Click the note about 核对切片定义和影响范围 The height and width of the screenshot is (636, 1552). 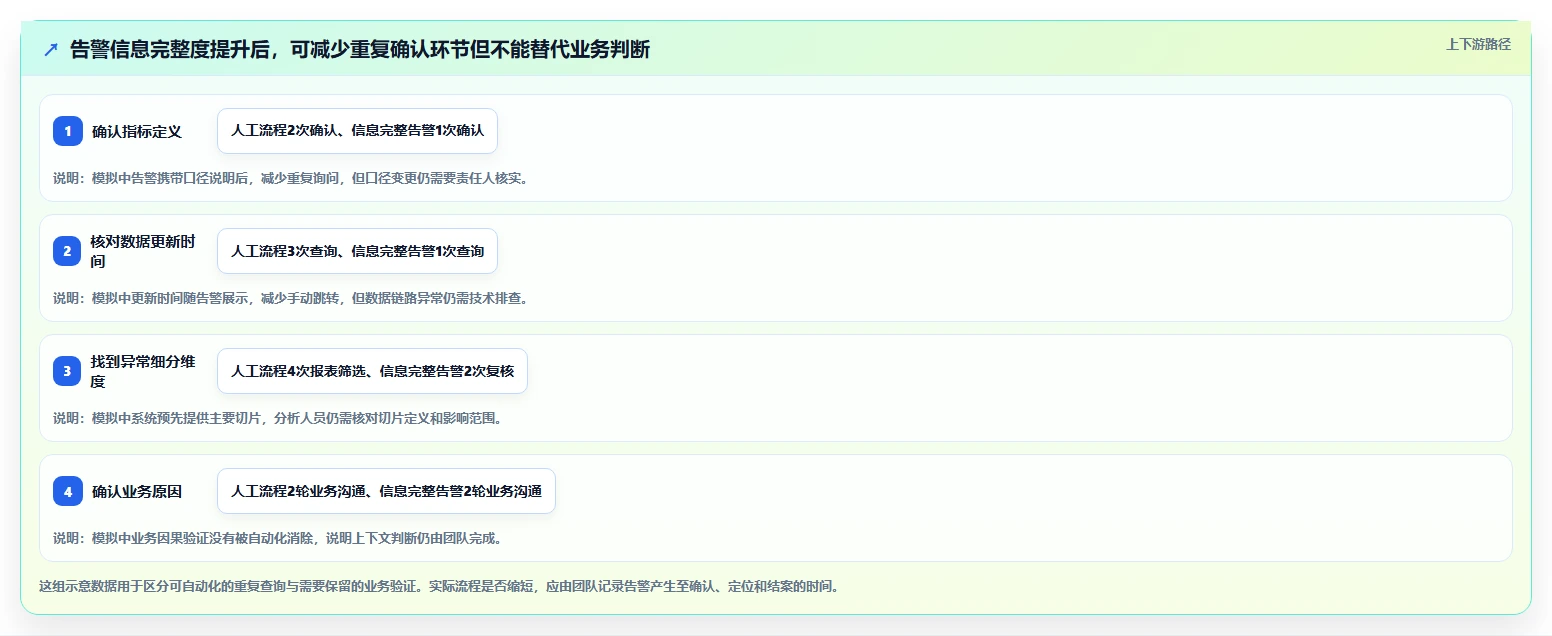(277, 418)
